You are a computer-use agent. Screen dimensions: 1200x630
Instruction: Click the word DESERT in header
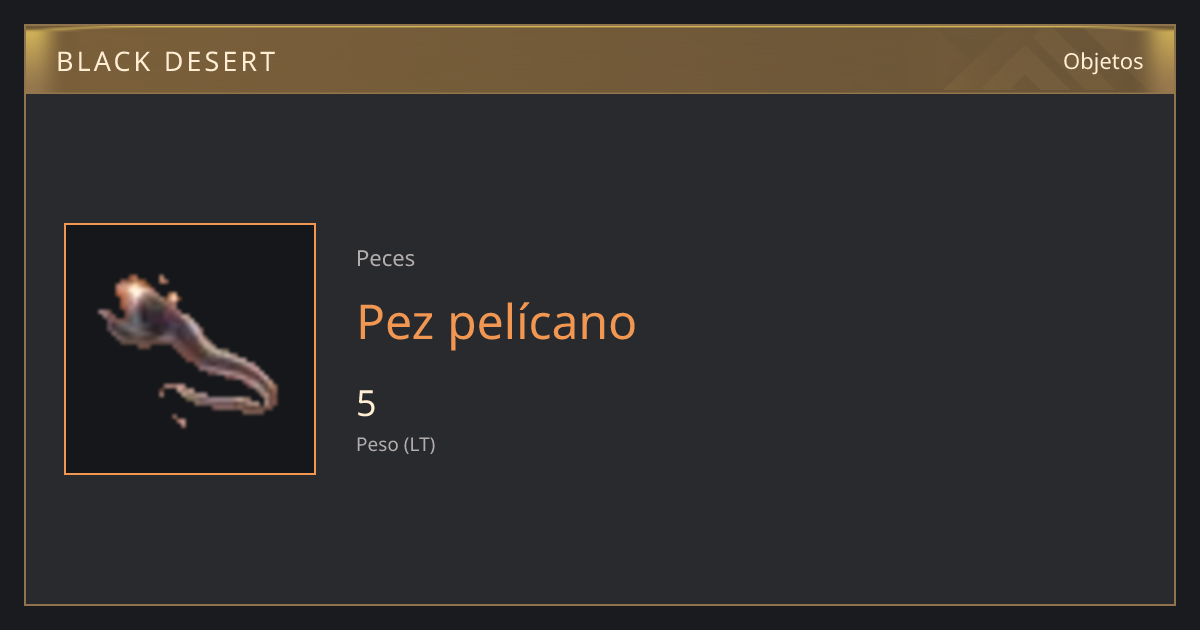coord(220,62)
